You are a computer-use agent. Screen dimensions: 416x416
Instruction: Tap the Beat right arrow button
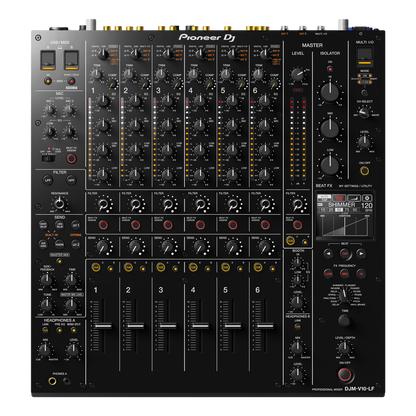[x=361, y=254]
